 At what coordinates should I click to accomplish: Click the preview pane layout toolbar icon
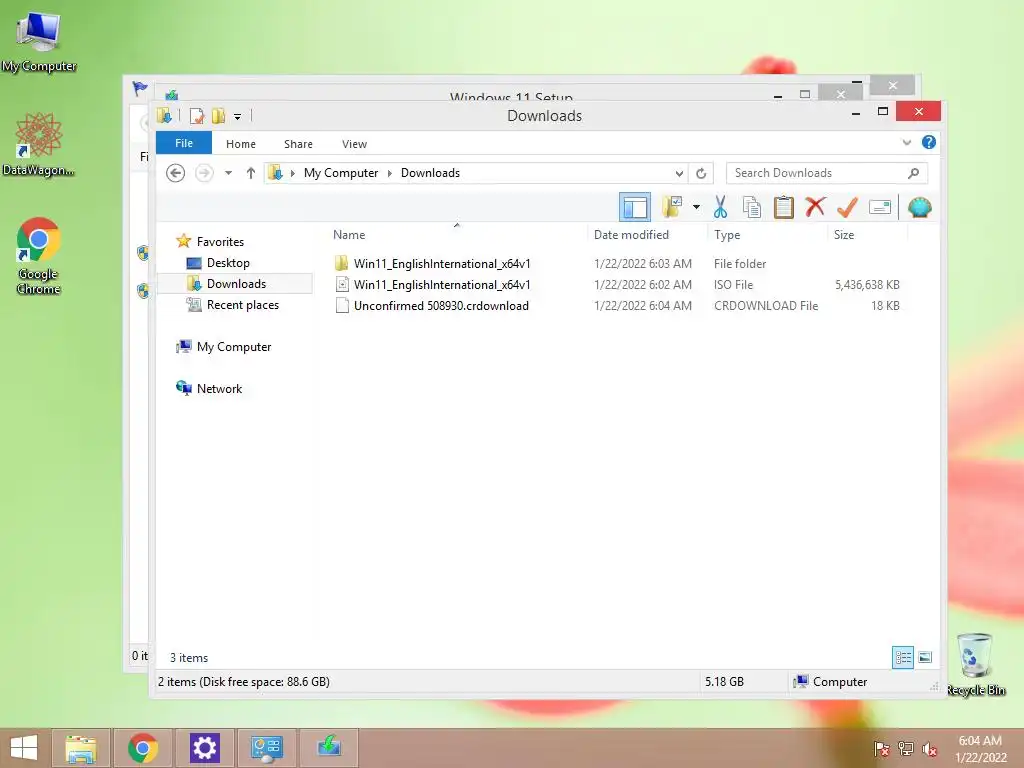[634, 208]
